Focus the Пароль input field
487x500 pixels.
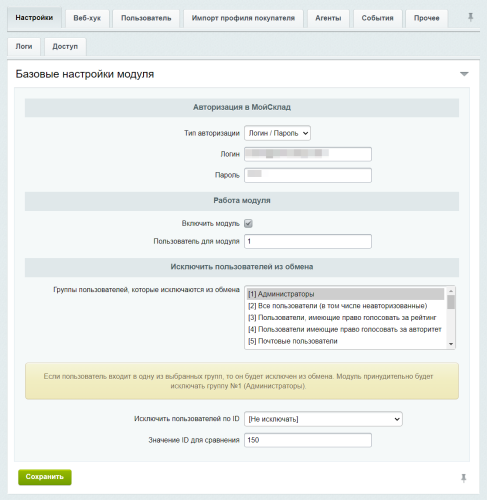(308, 175)
